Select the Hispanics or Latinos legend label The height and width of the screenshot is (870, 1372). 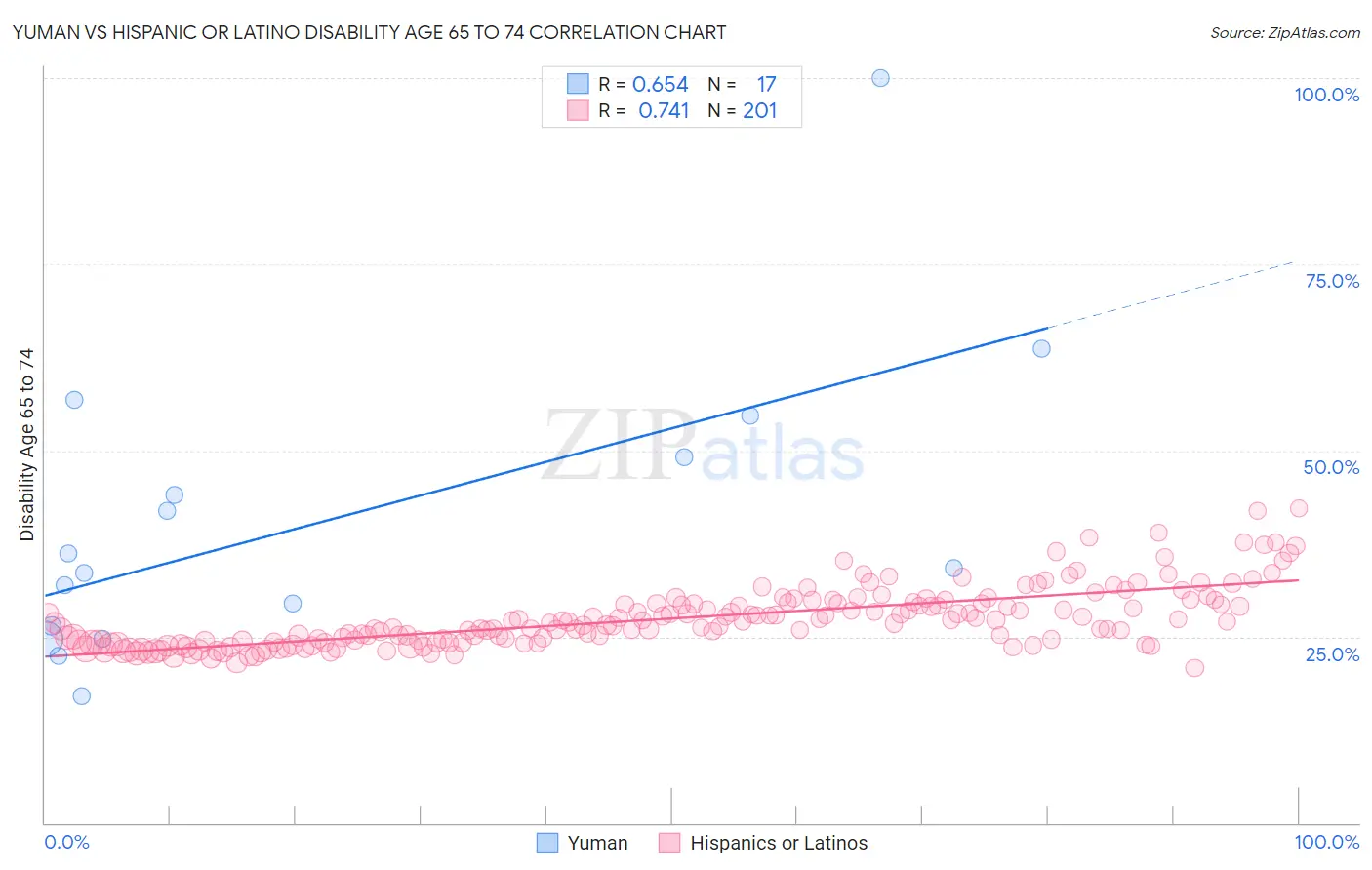coord(779,843)
